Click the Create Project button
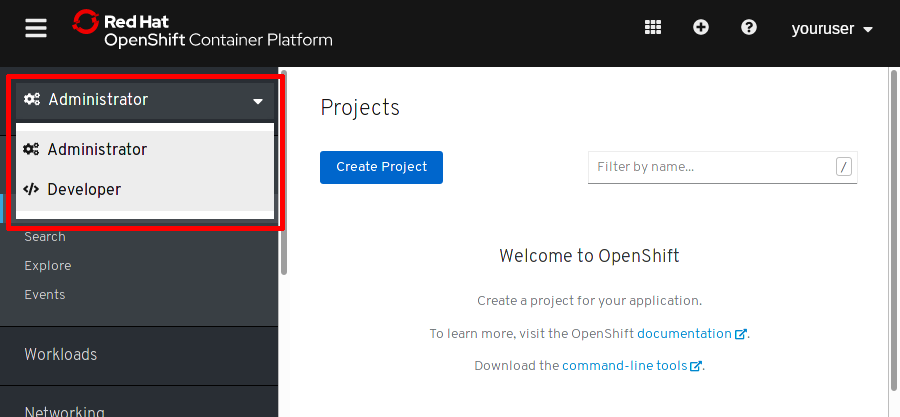The image size is (900, 417). coord(381,167)
